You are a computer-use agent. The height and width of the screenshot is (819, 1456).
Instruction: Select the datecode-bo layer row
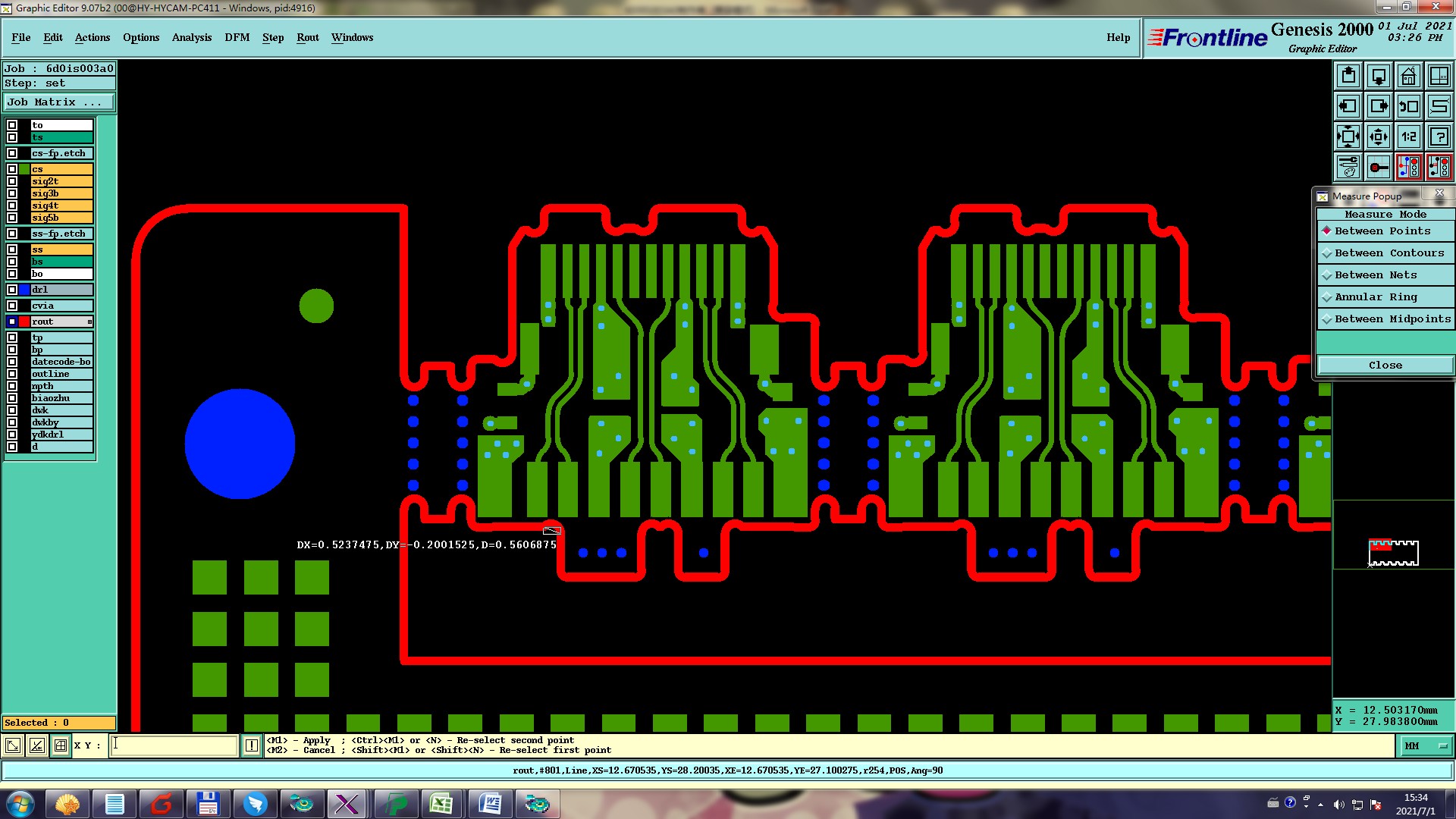(x=62, y=362)
